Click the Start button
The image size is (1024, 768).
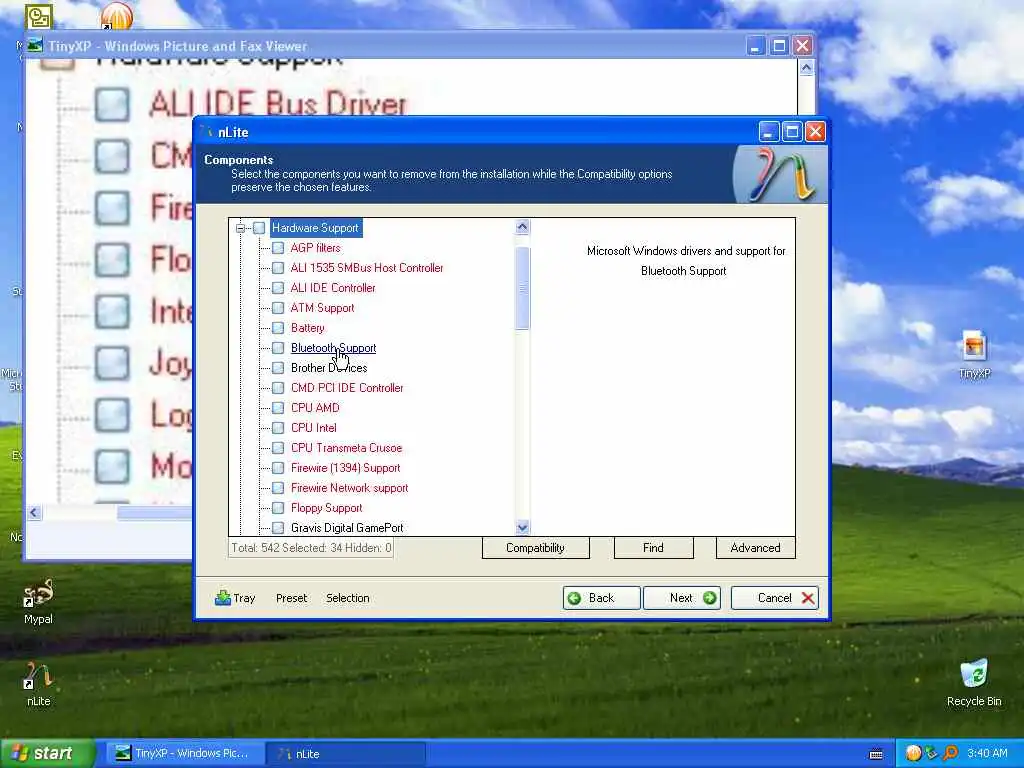[x=48, y=753]
